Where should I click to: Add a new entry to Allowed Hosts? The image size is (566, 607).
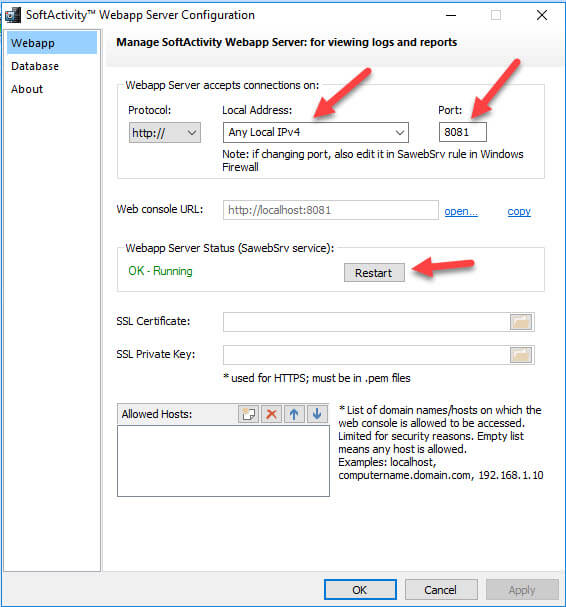coord(248,414)
